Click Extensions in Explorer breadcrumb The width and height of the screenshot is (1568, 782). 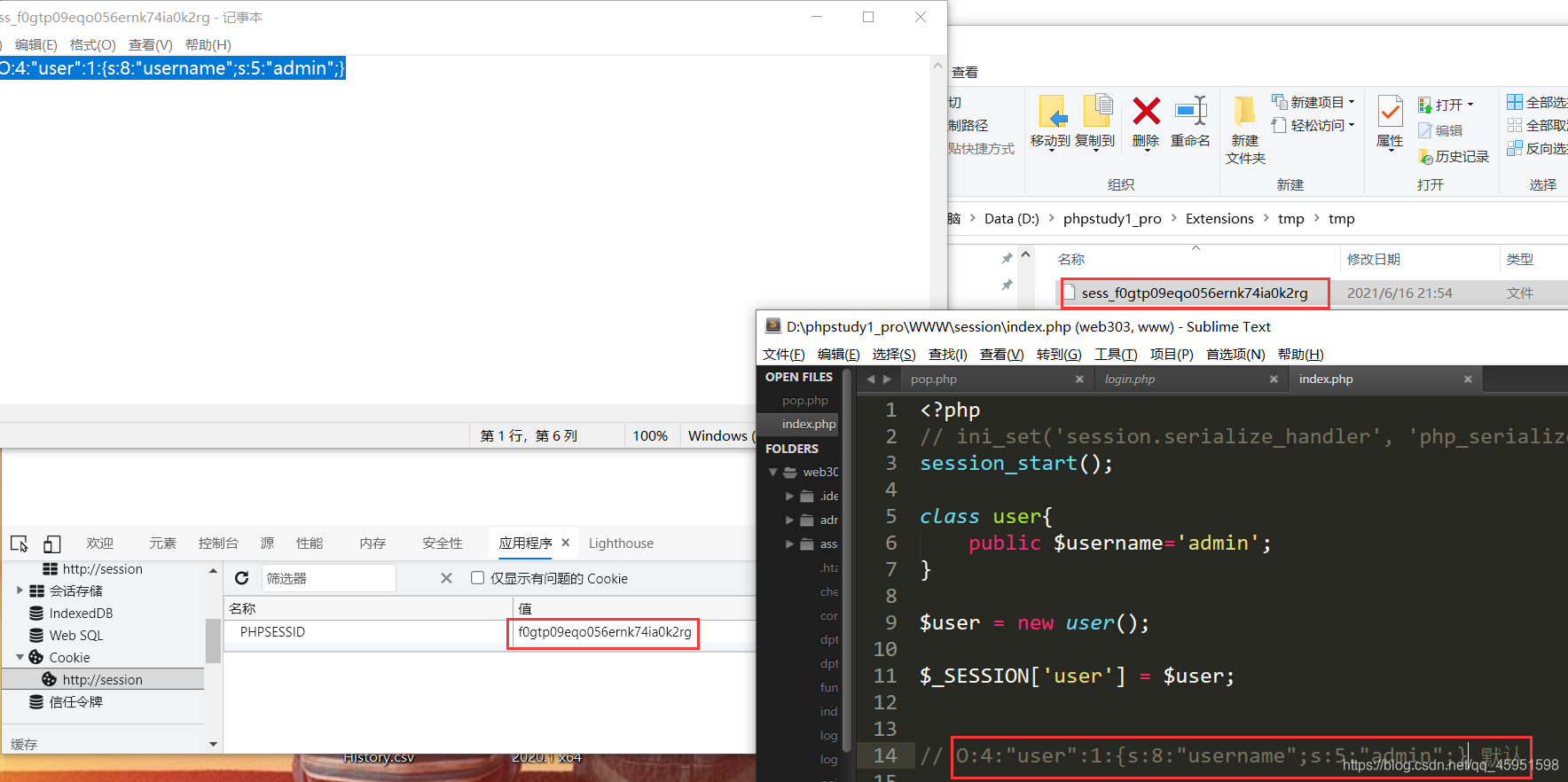1219,219
